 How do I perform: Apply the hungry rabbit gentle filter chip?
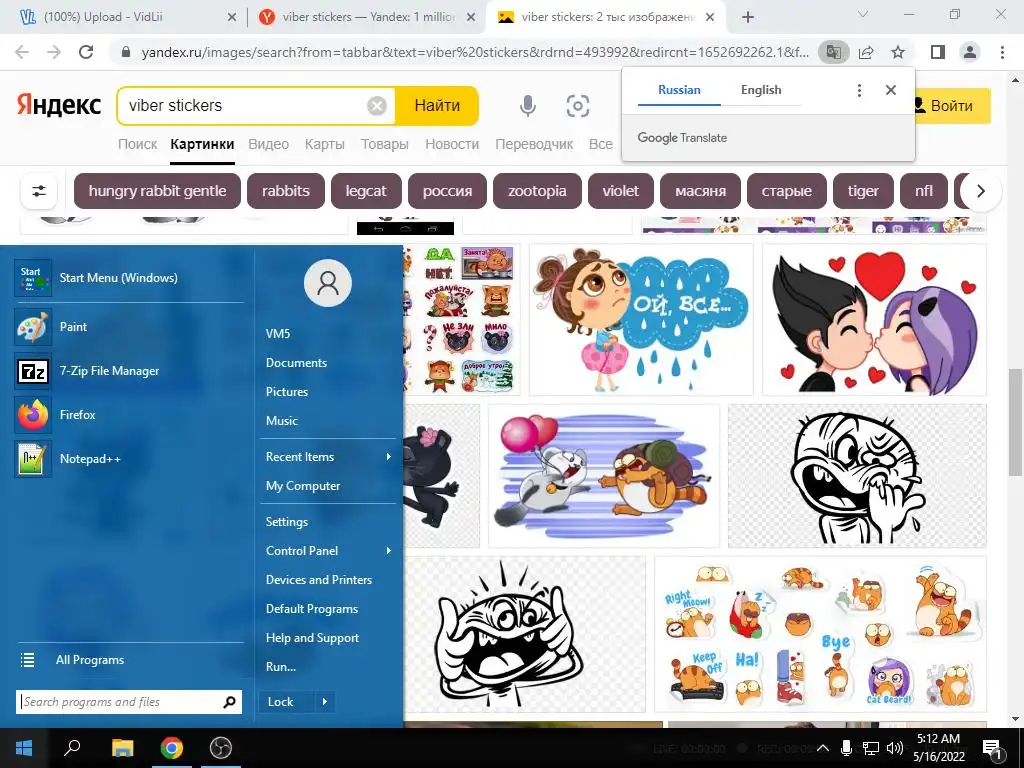tap(157, 191)
